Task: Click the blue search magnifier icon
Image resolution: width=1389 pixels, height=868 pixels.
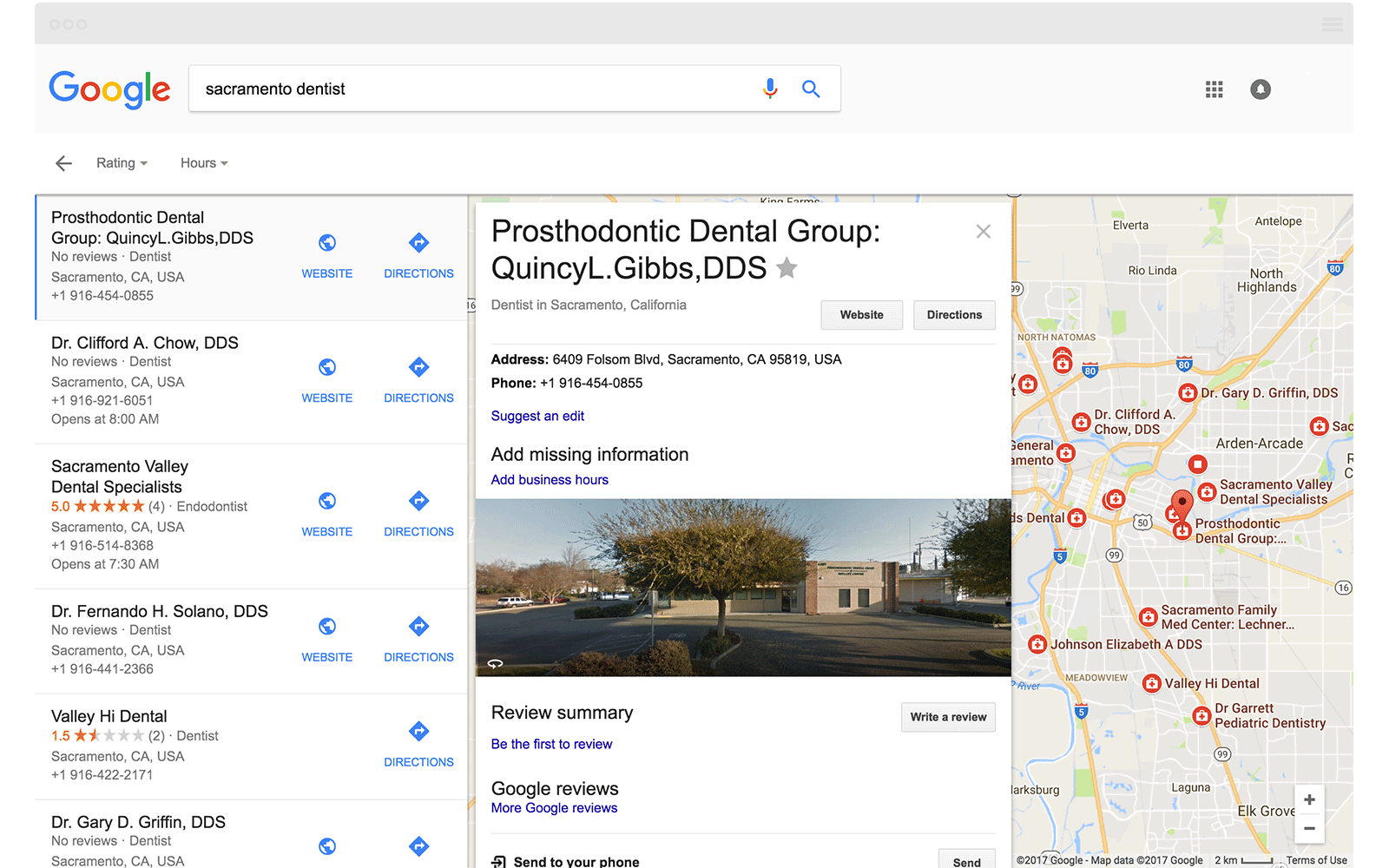Action: (811, 89)
